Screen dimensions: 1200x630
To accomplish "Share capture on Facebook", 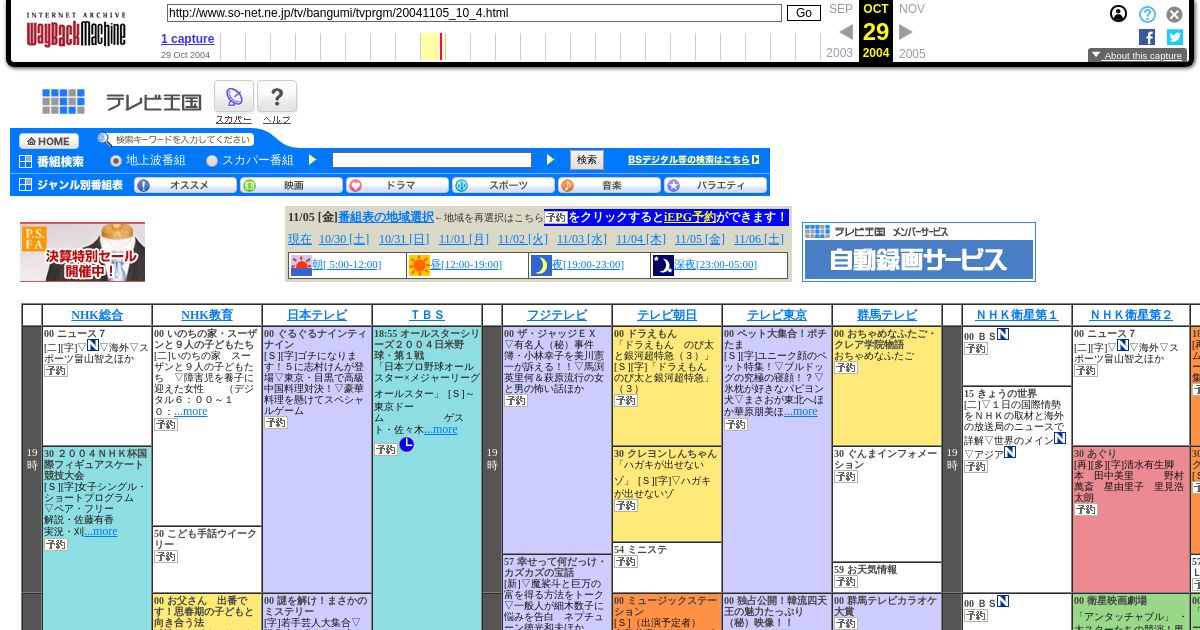I will [x=1147, y=37].
